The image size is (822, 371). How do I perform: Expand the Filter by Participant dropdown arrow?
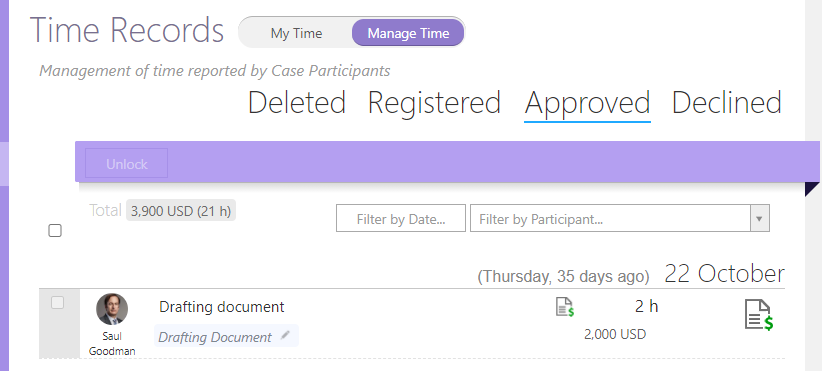pyautogui.click(x=760, y=218)
